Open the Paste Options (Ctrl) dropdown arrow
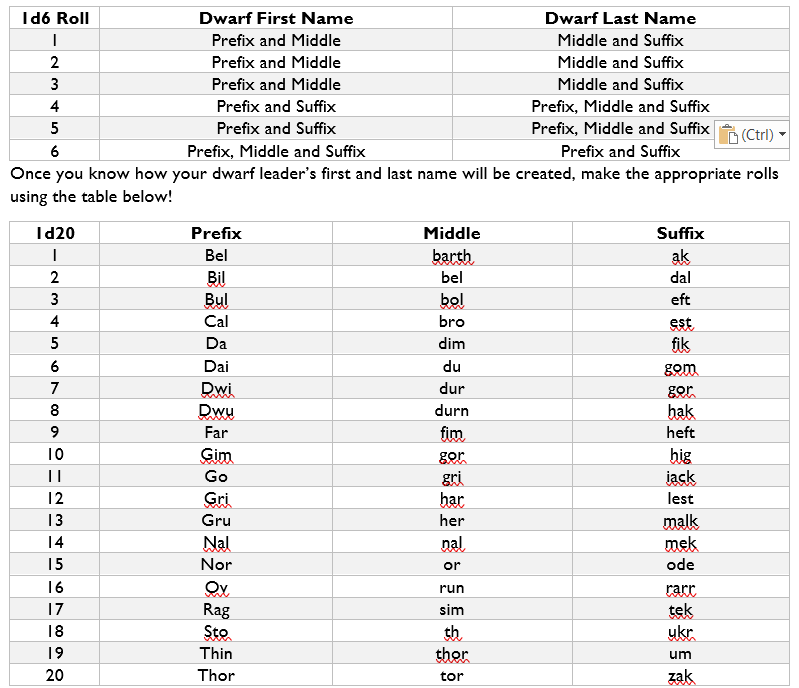 782,134
